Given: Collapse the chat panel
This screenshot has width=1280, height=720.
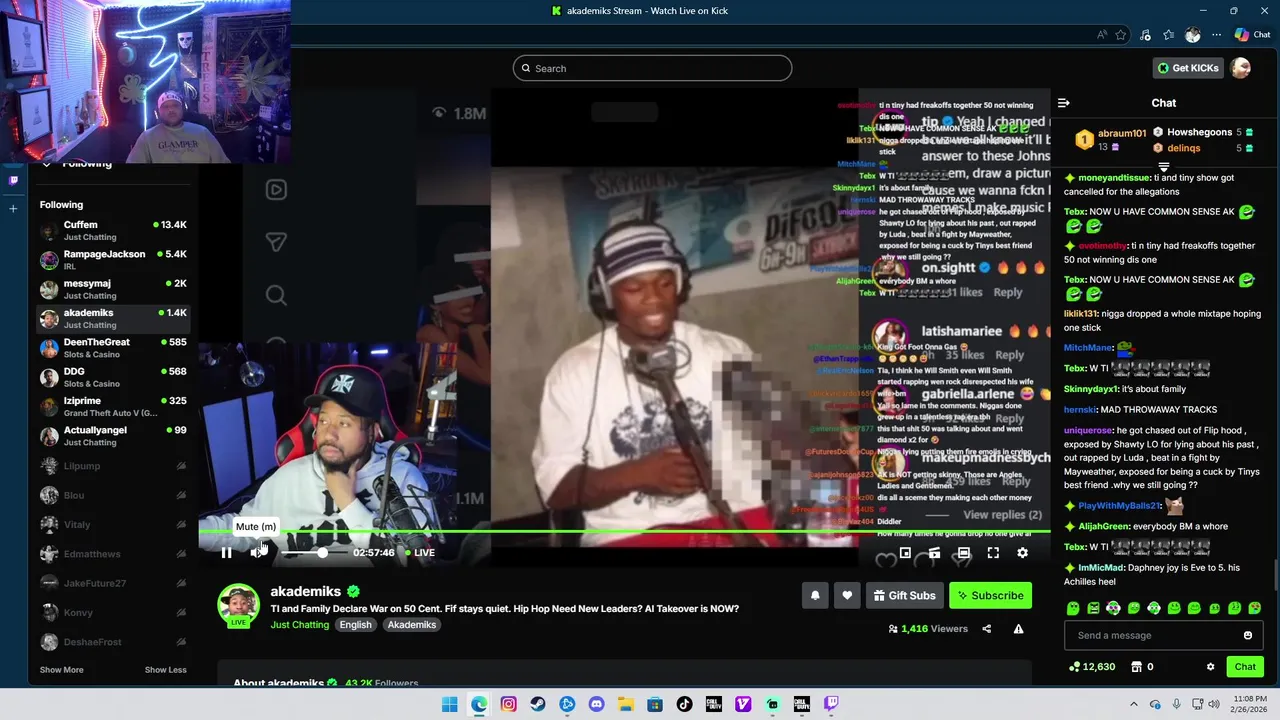Looking at the screenshot, I should [x=1064, y=103].
